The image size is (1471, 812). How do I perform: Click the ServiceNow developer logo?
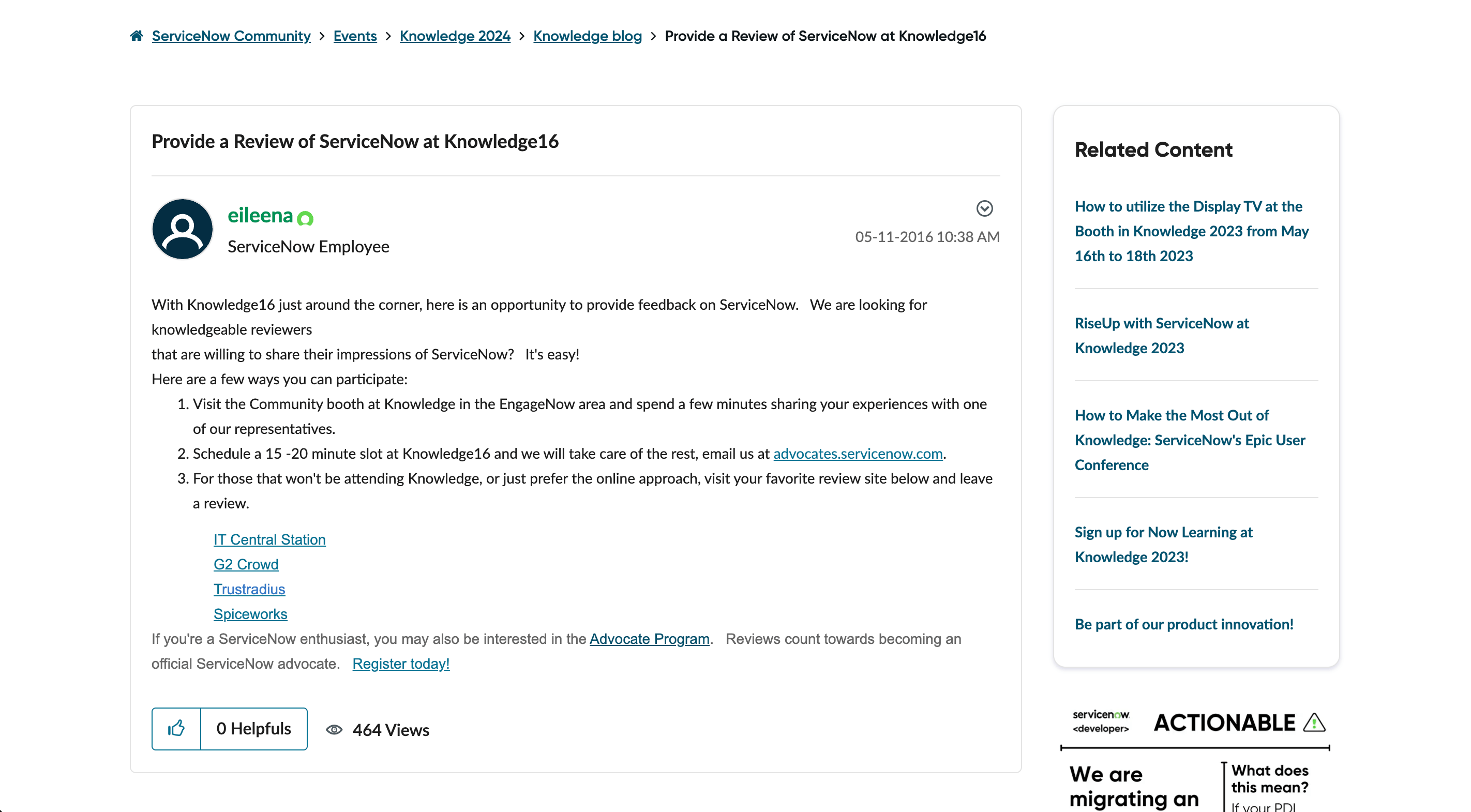tap(1100, 721)
